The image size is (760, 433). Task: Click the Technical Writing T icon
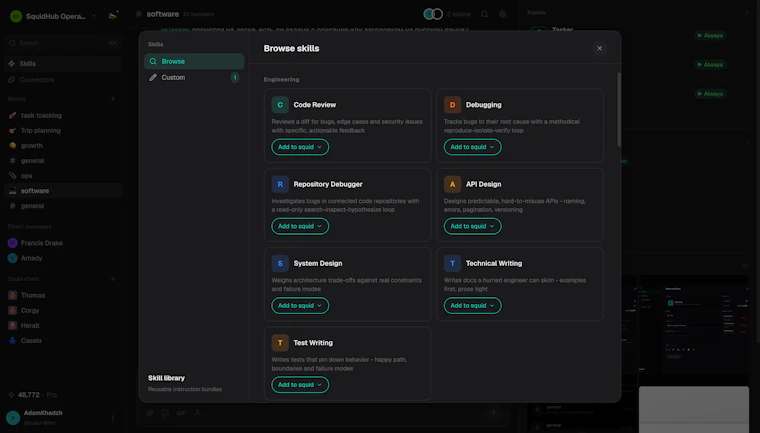coord(452,263)
